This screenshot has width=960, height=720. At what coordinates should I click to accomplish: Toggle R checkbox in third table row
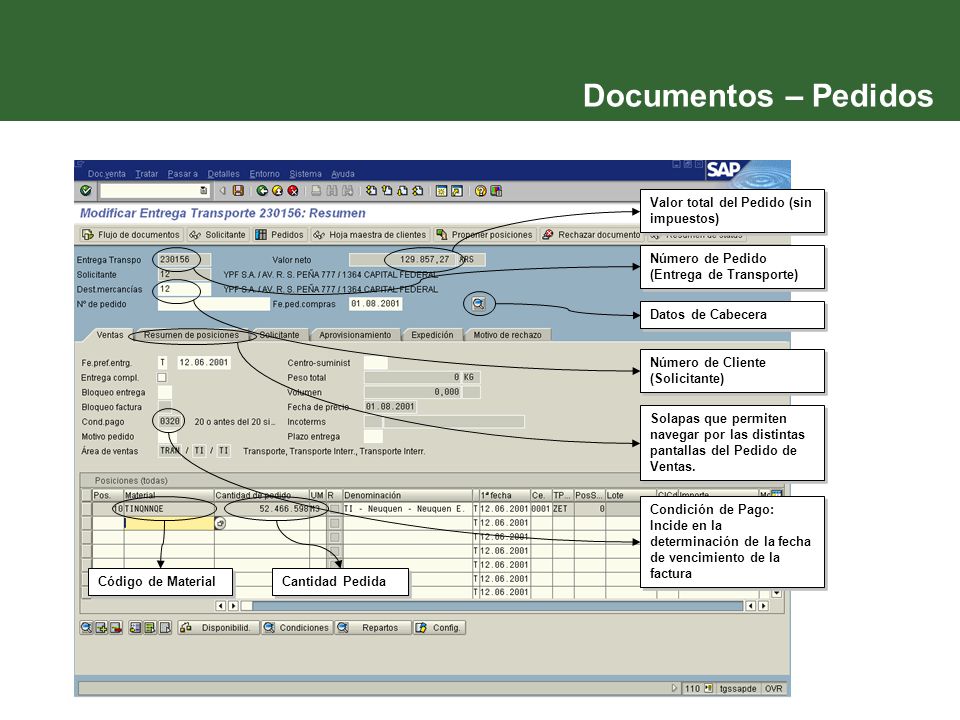334,537
